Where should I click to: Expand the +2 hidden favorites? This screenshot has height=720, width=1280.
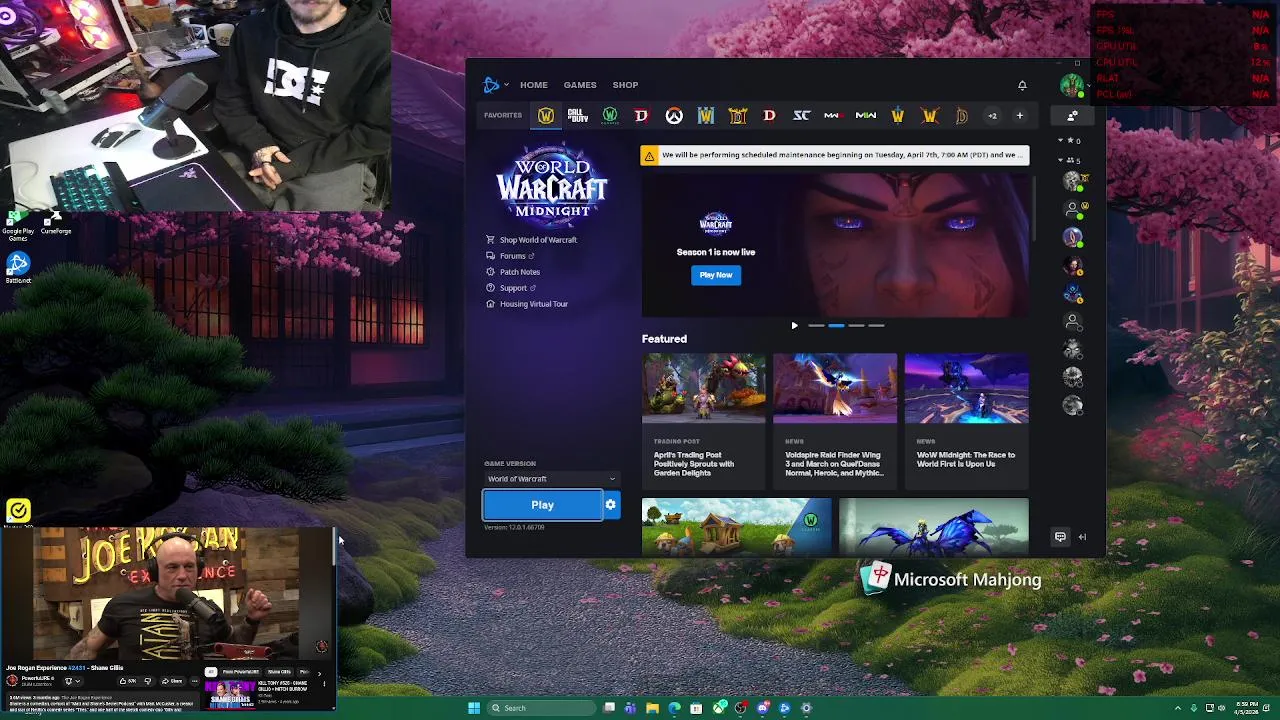(992, 116)
